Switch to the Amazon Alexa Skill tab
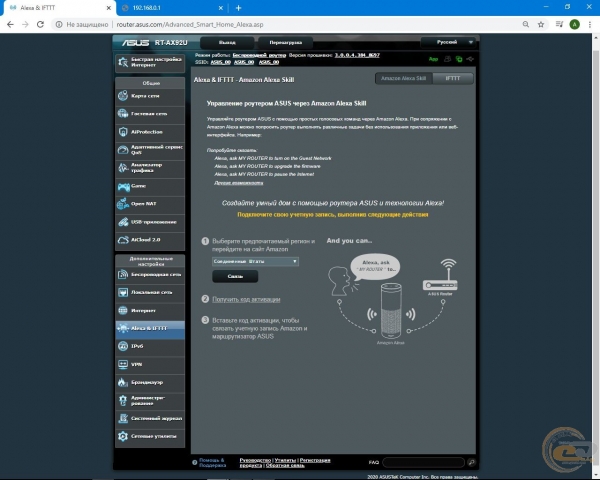This screenshot has width=600, height=480. point(403,78)
